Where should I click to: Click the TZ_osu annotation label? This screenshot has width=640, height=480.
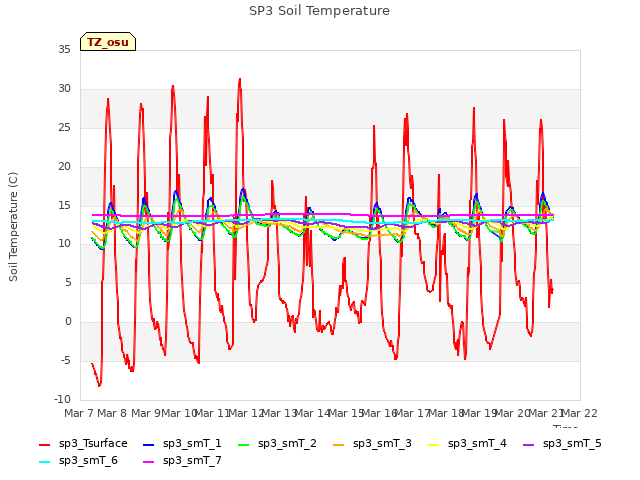tap(108, 42)
